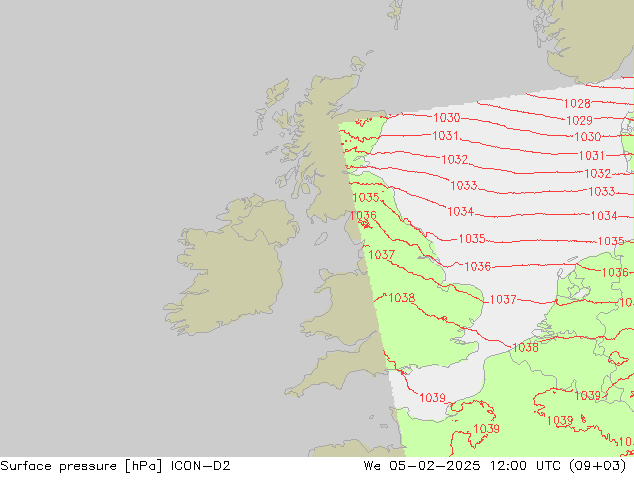Select the 1029 isobar label
Screen dimensions: 634x490
pos(579,120)
